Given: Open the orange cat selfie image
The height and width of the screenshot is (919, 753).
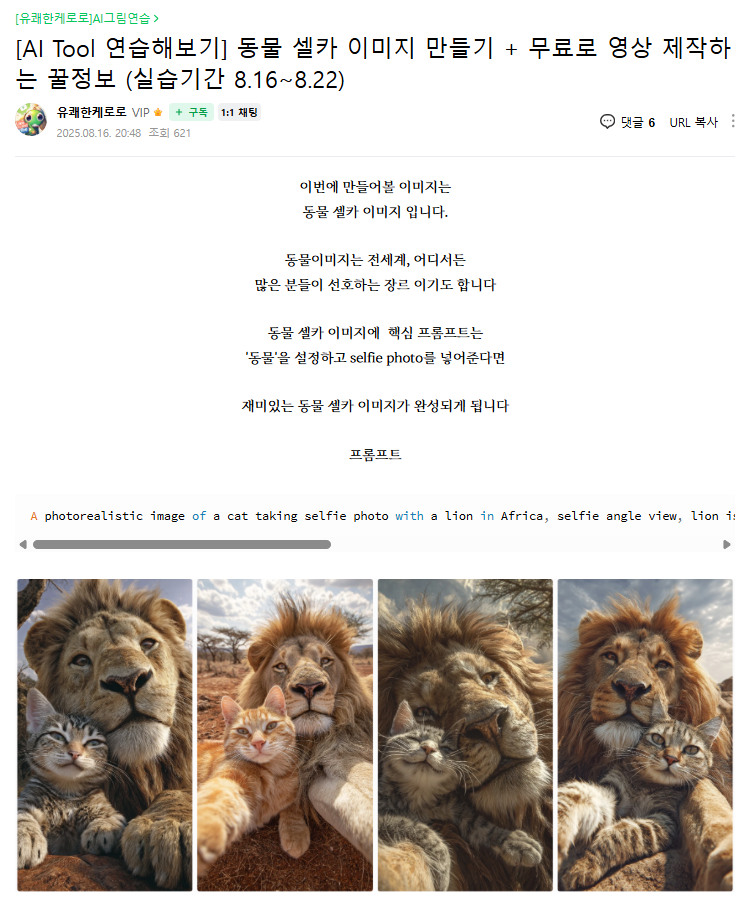Looking at the screenshot, I should [285, 735].
